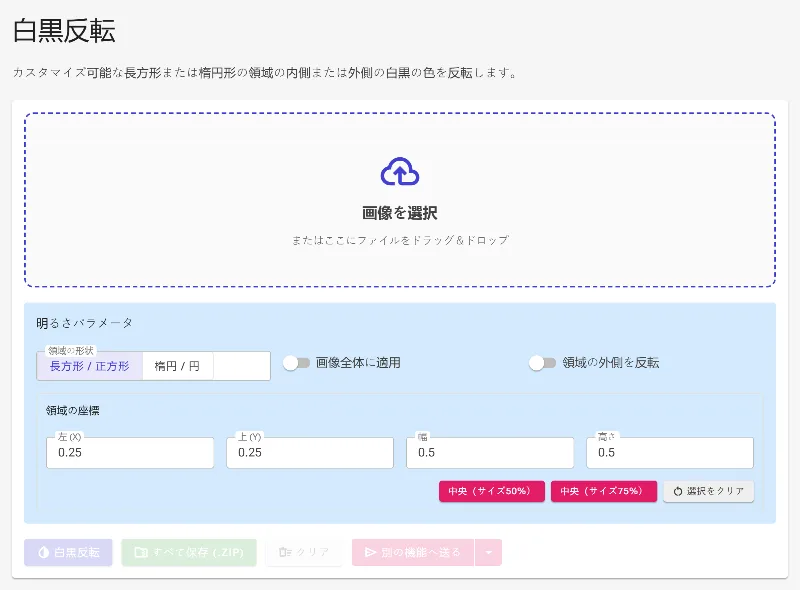Click 中央（サイズ50%）button

(x=492, y=491)
